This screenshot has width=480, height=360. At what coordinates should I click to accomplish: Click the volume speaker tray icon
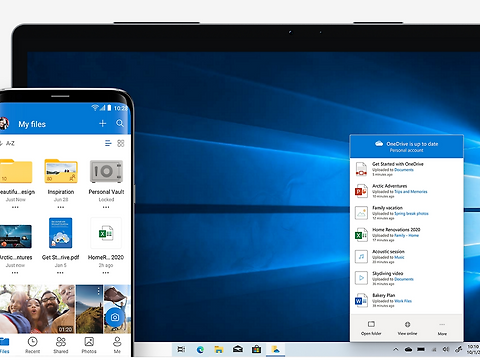[446, 349]
